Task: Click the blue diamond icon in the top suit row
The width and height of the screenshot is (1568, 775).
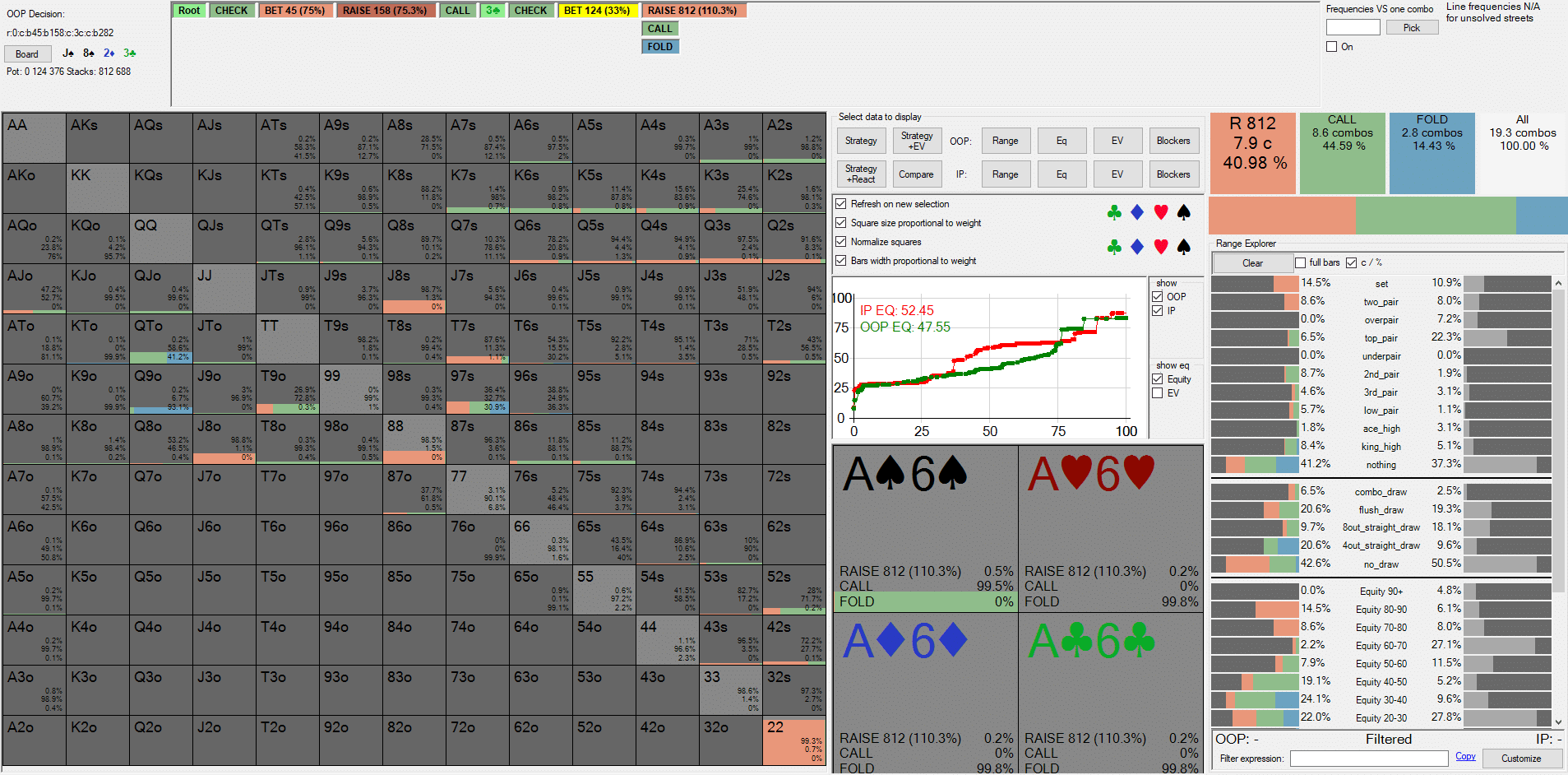Action: coord(1137,213)
